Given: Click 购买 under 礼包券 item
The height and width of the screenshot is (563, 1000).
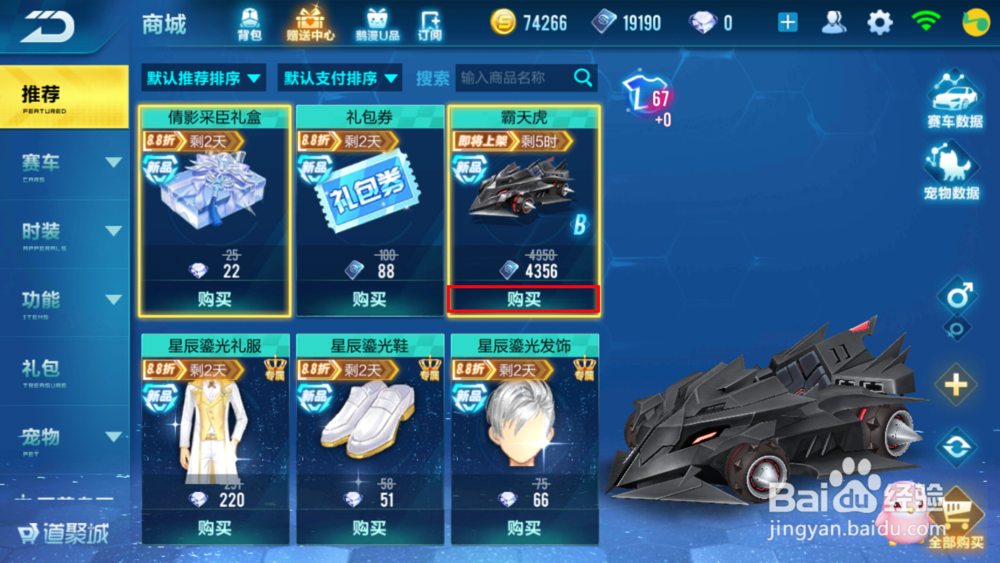Looking at the screenshot, I should [369, 299].
